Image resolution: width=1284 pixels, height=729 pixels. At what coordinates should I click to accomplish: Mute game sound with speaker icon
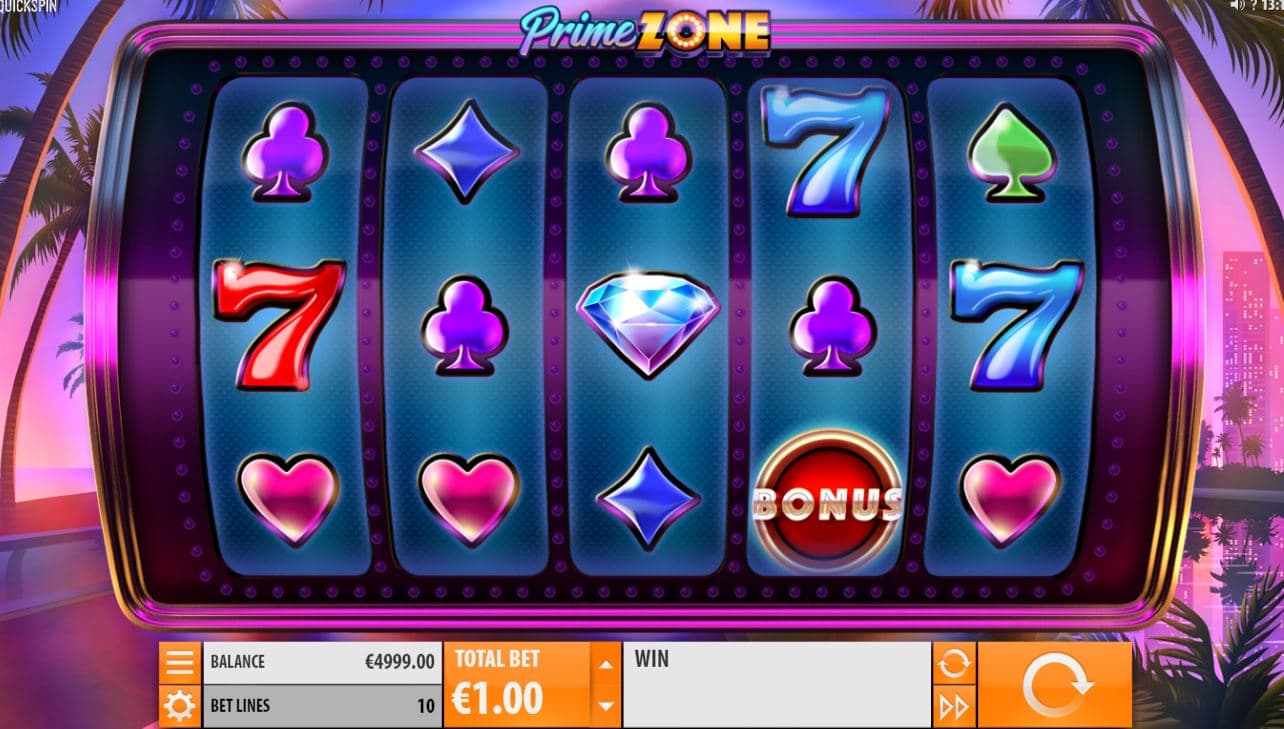1236,5
